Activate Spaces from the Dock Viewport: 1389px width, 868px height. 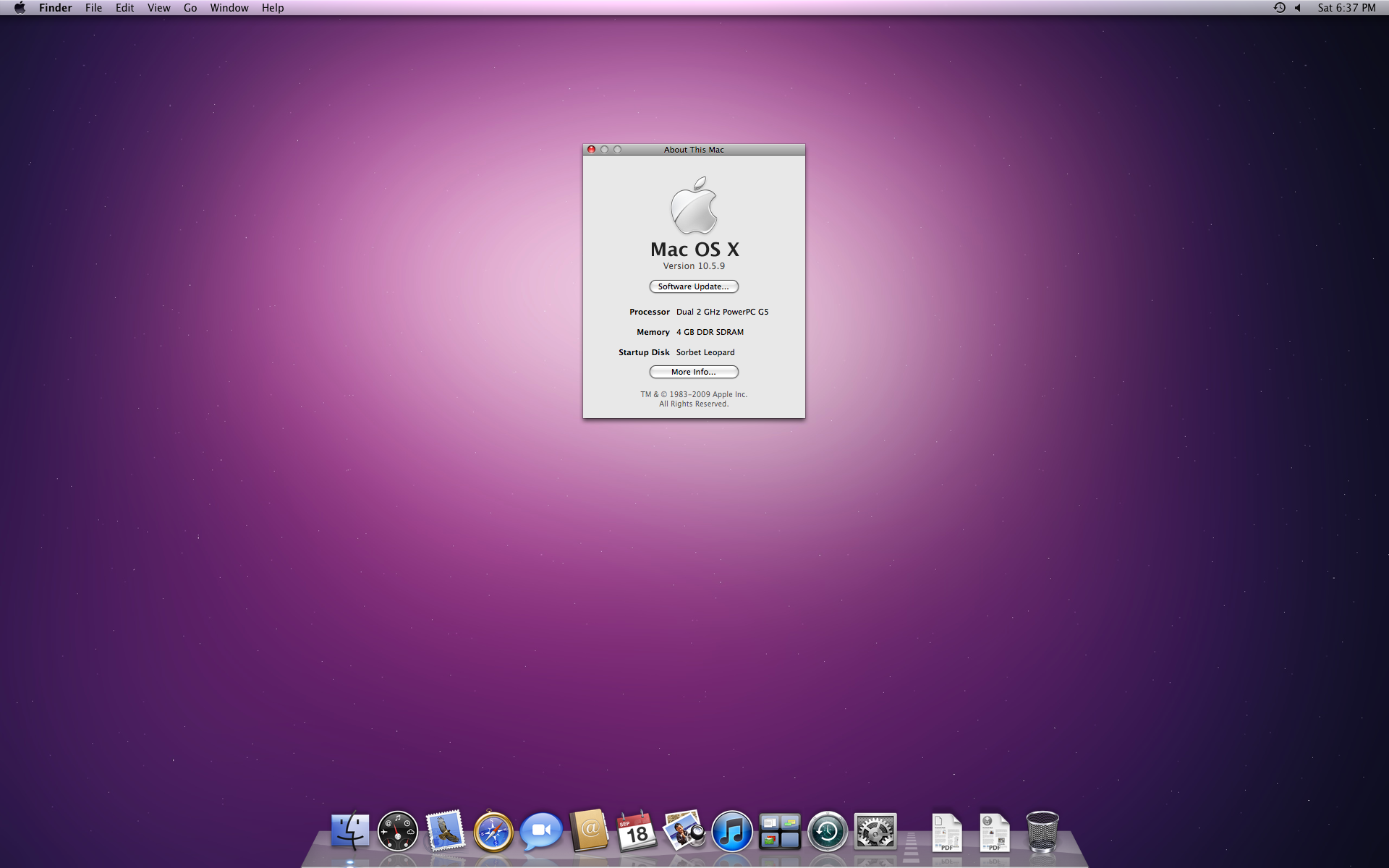780,832
